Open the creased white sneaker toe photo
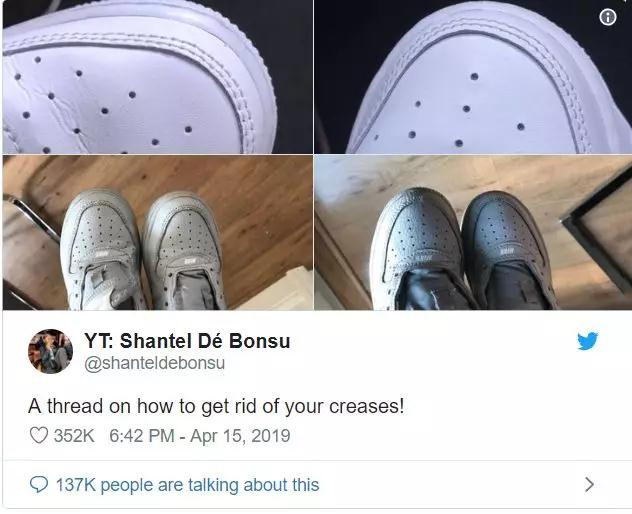Screen dimensions: 632x514 pyautogui.click(x=158, y=77)
